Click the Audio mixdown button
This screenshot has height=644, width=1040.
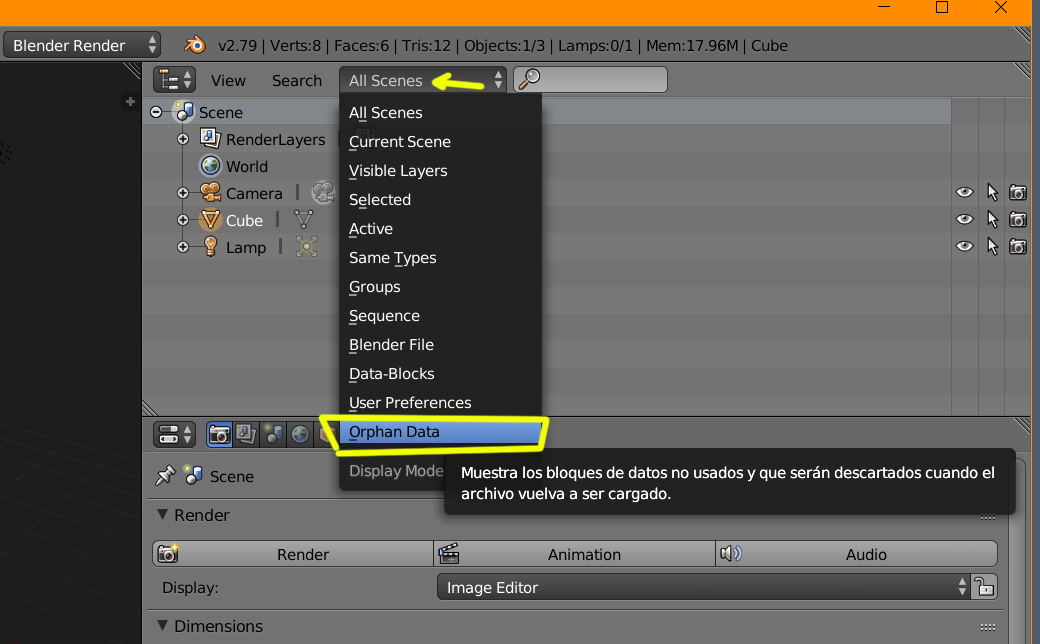pyautogui.click(x=856, y=554)
